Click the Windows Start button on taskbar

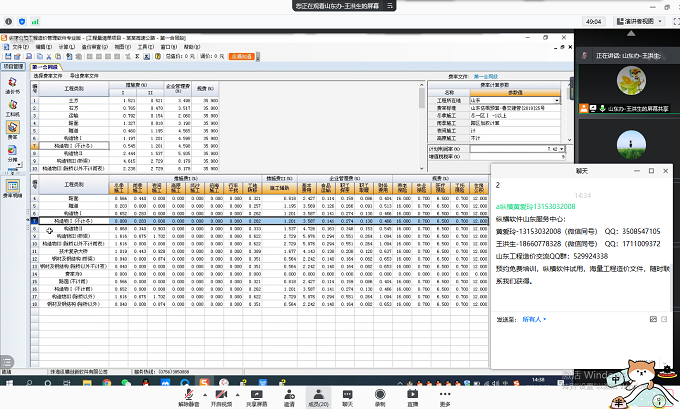point(9,383)
